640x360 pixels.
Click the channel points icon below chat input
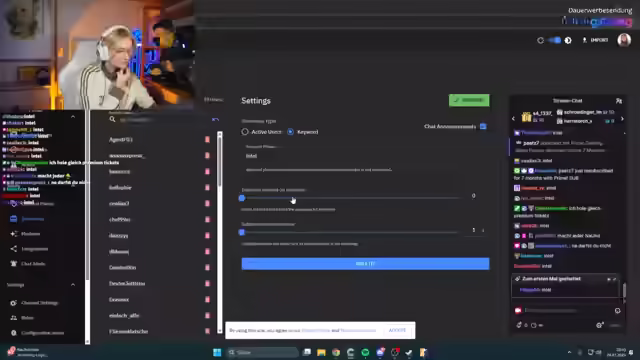[519, 325]
